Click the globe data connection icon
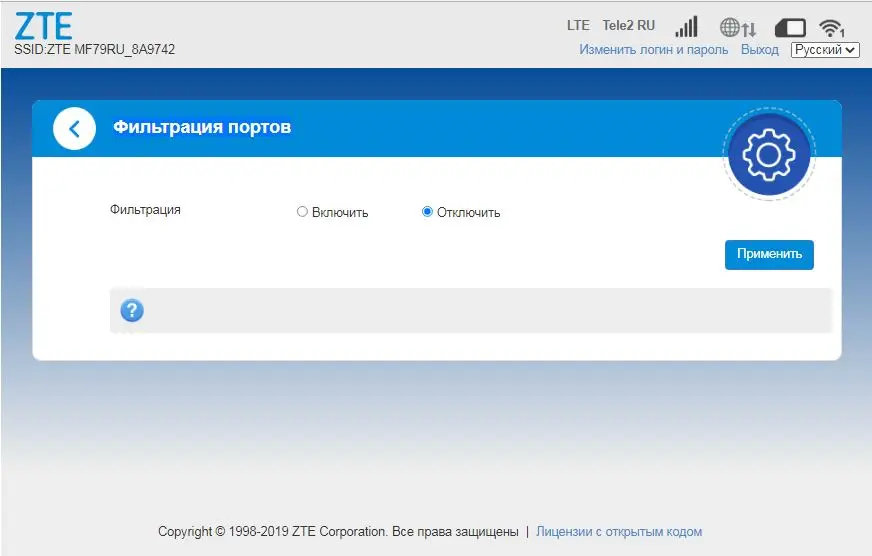Viewport: 872px width, 556px height. point(738,27)
